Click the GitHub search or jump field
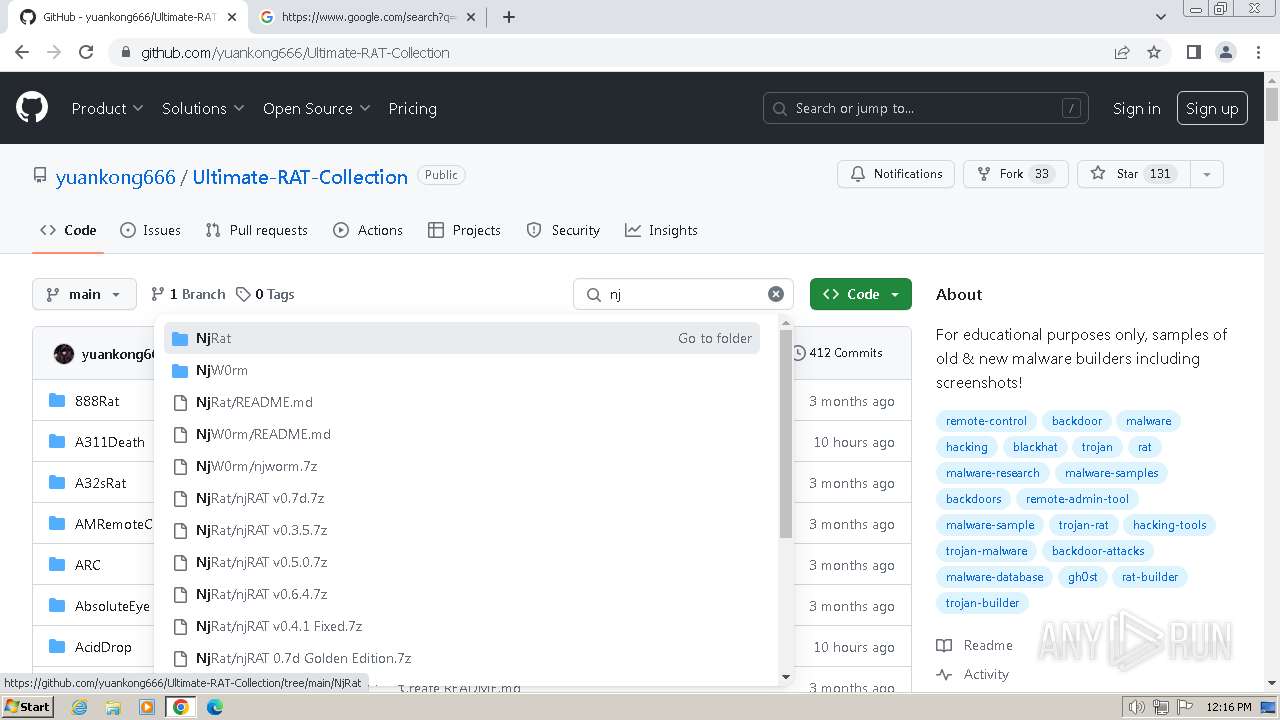 tap(926, 108)
